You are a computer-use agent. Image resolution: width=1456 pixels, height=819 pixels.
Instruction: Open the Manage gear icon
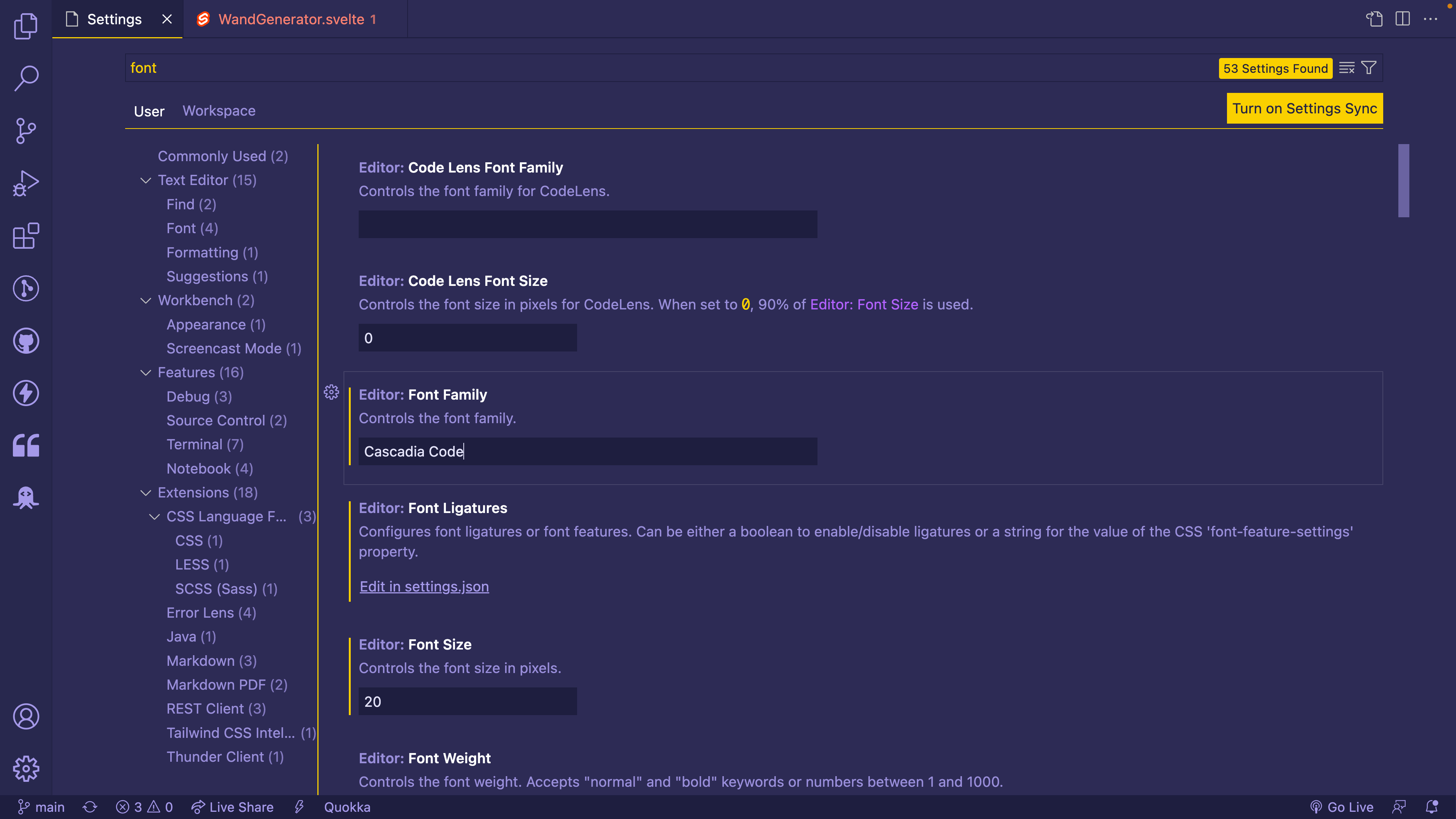(x=26, y=769)
